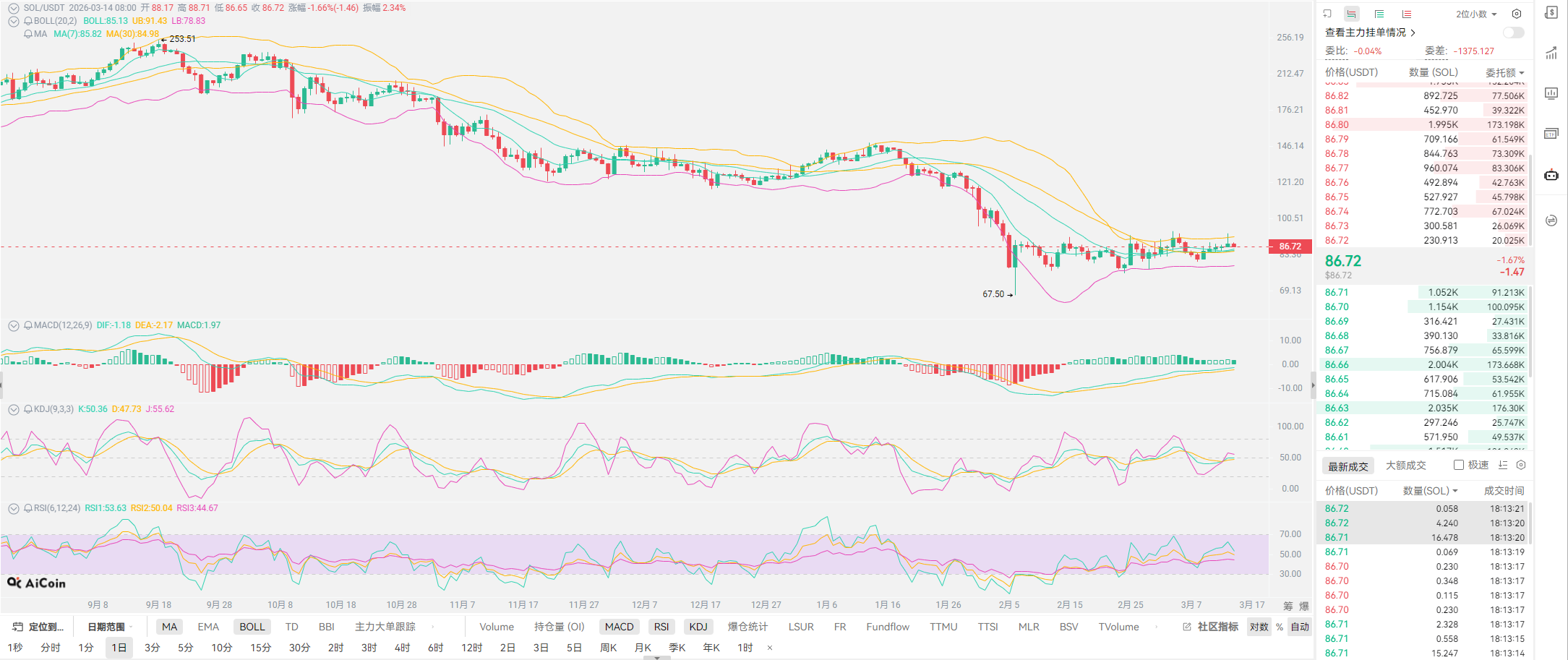The image size is (1568, 660).
Task: Click the 86.72 current price marker on axis
Action: [1290, 247]
